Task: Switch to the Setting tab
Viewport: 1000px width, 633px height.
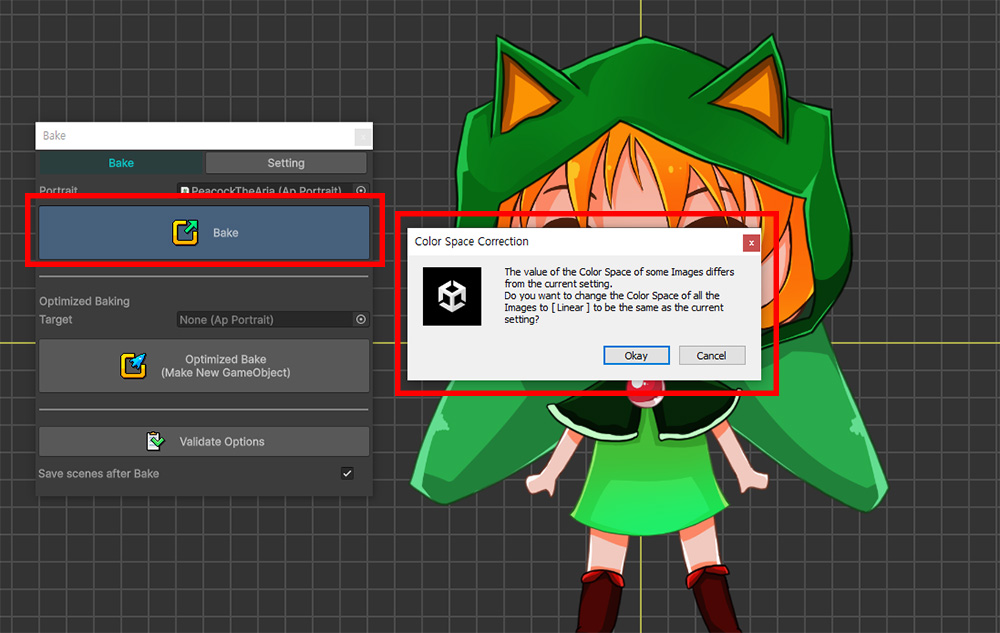Action: pos(286,163)
